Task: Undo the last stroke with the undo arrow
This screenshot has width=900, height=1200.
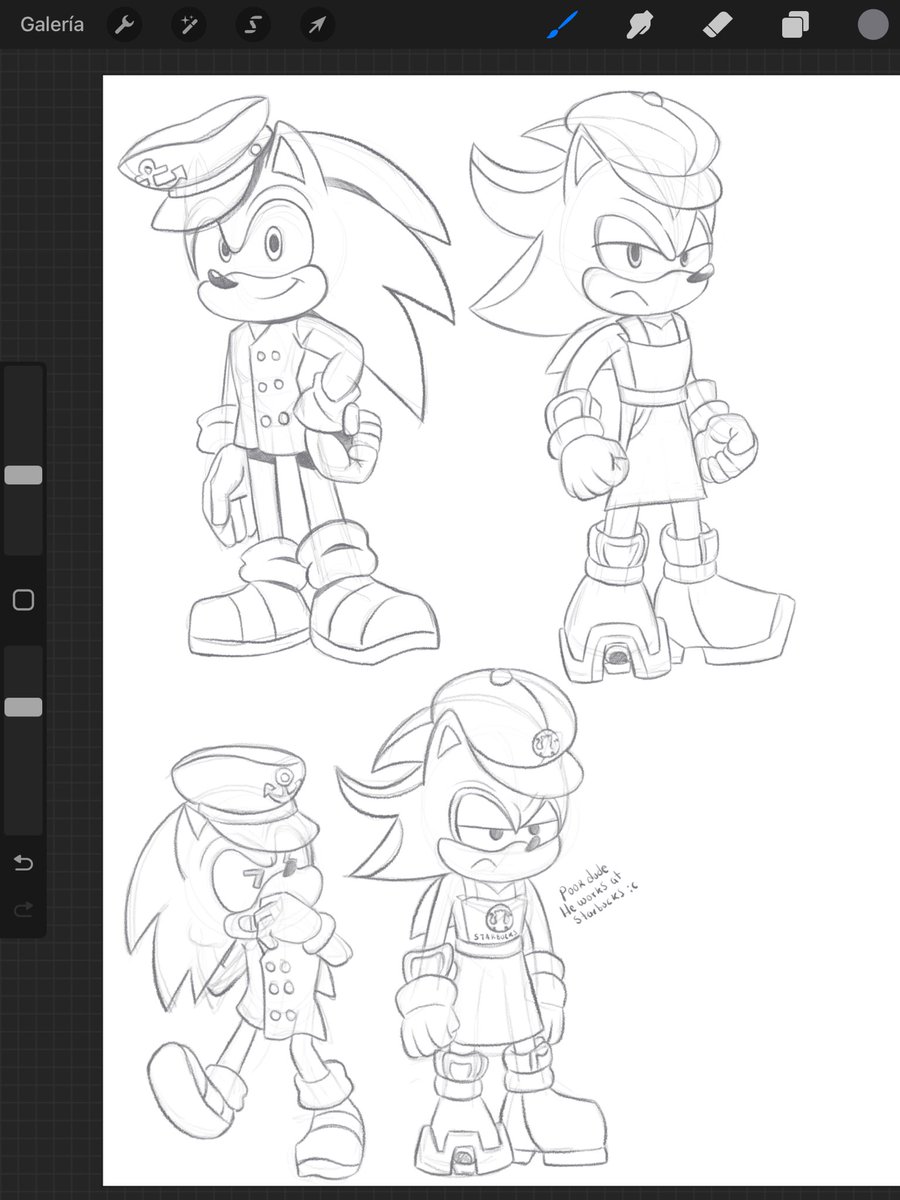Action: pyautogui.click(x=23, y=863)
